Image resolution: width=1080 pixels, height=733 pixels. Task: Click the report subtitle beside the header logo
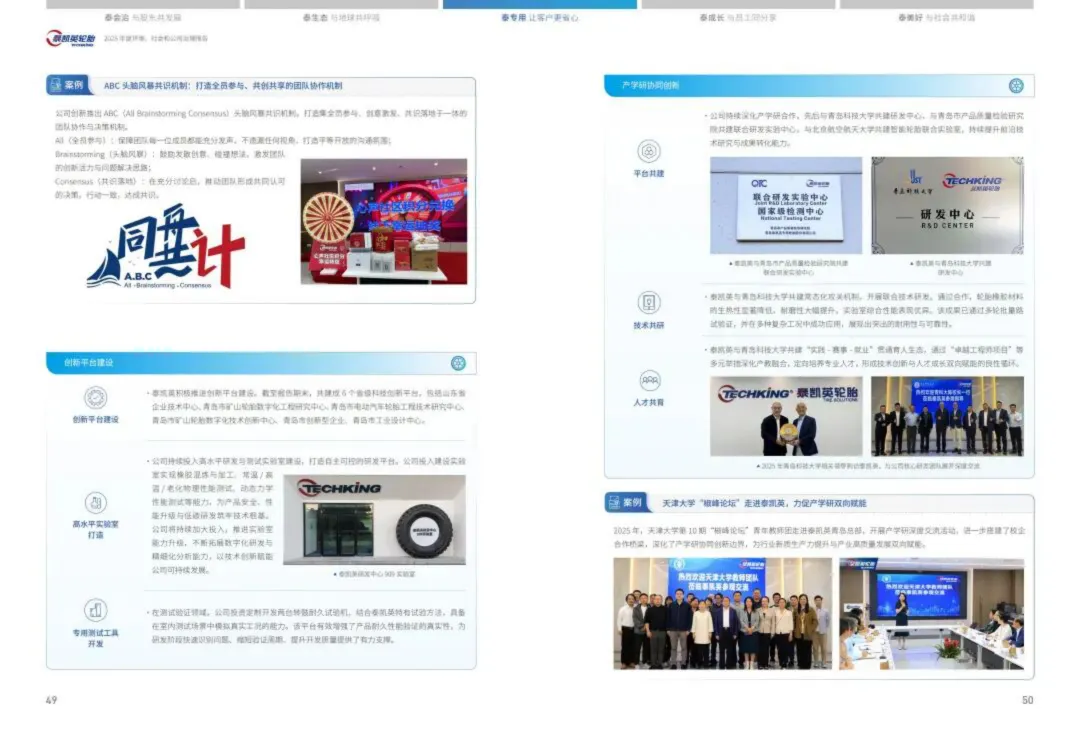click(156, 39)
